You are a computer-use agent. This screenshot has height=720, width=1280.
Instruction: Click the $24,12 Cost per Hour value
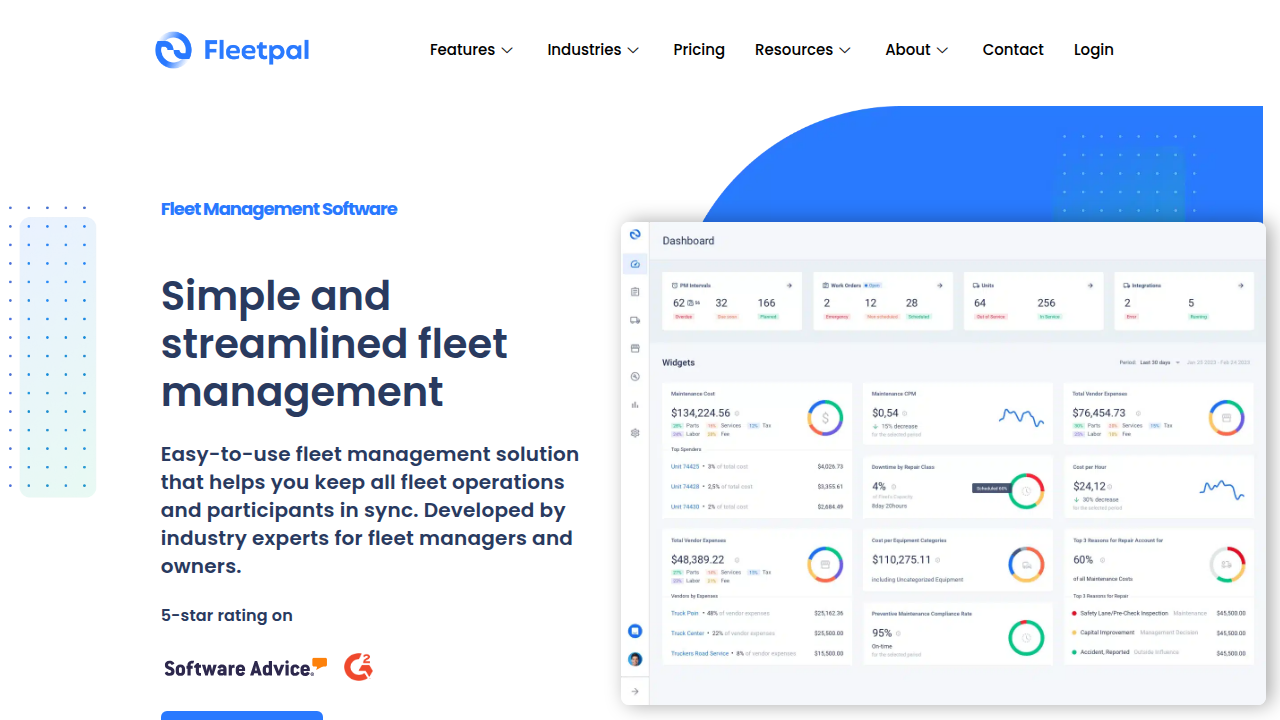click(1089, 486)
